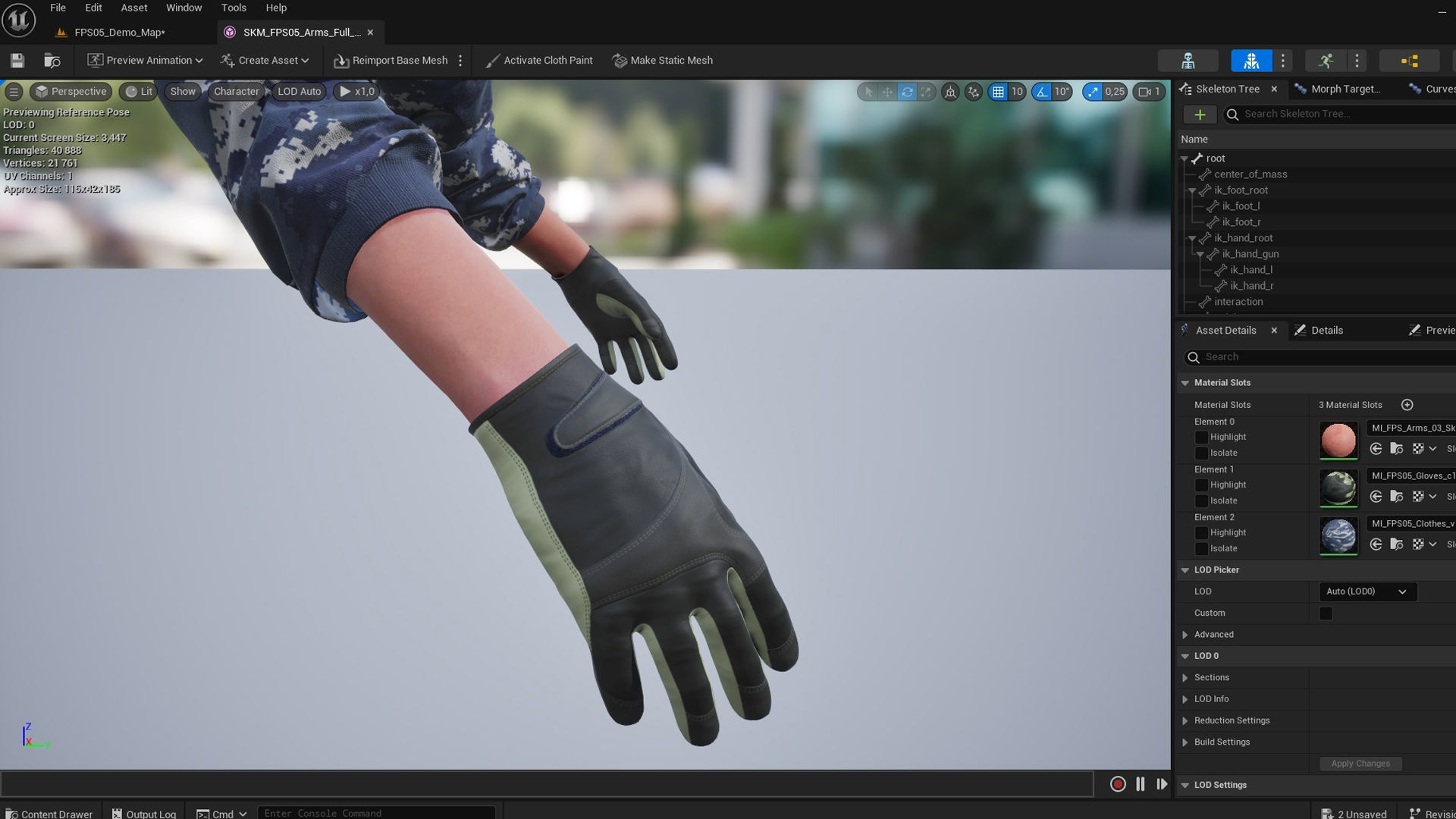The height and width of the screenshot is (819, 1456).
Task: Click Activate Cloth Paint button
Action: 539,61
